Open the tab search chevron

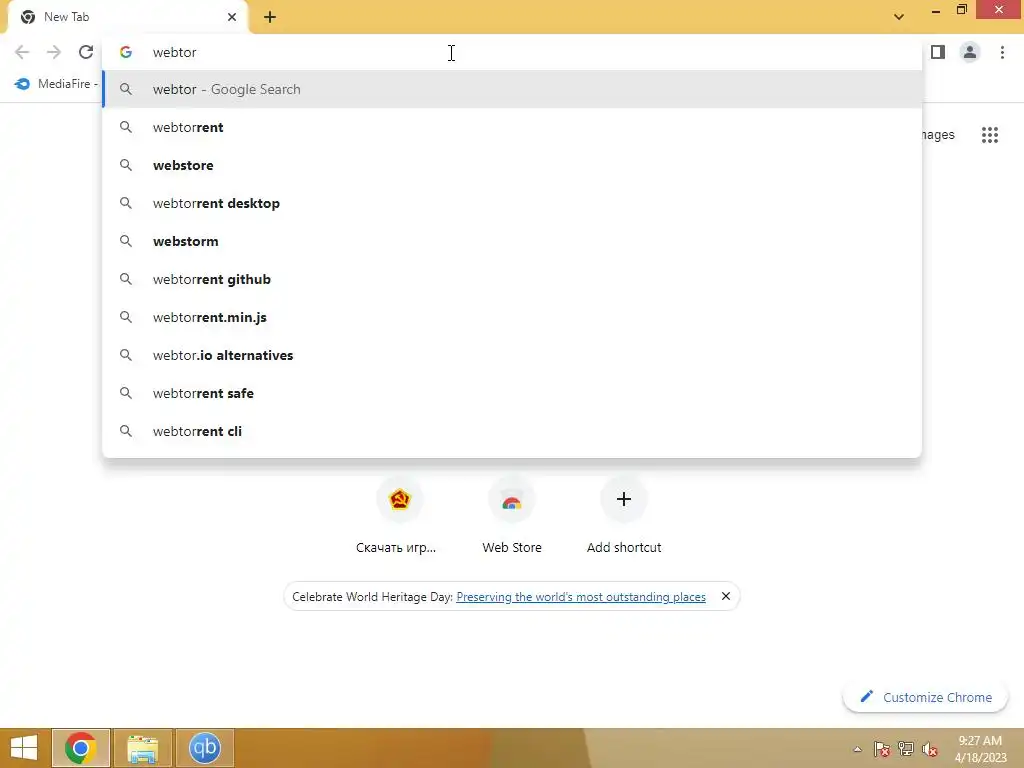pyautogui.click(x=899, y=17)
